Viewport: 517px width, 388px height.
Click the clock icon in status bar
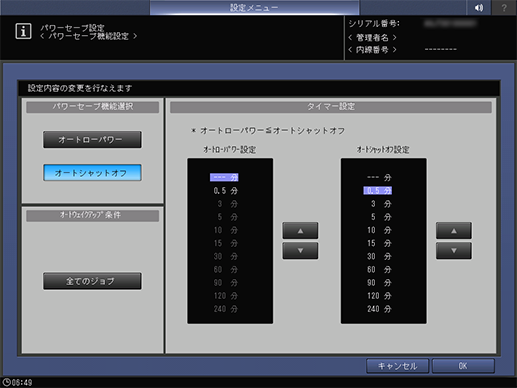[6, 382]
